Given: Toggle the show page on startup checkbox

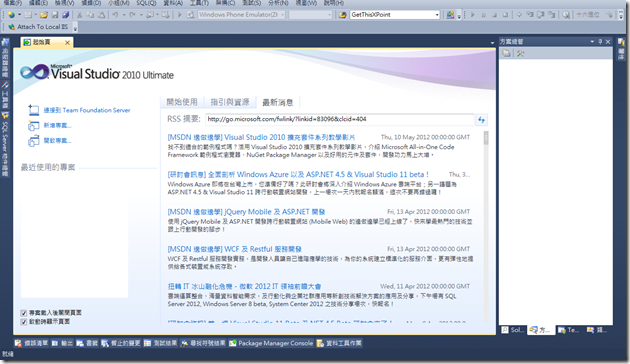Looking at the screenshot, I should pos(24,321).
